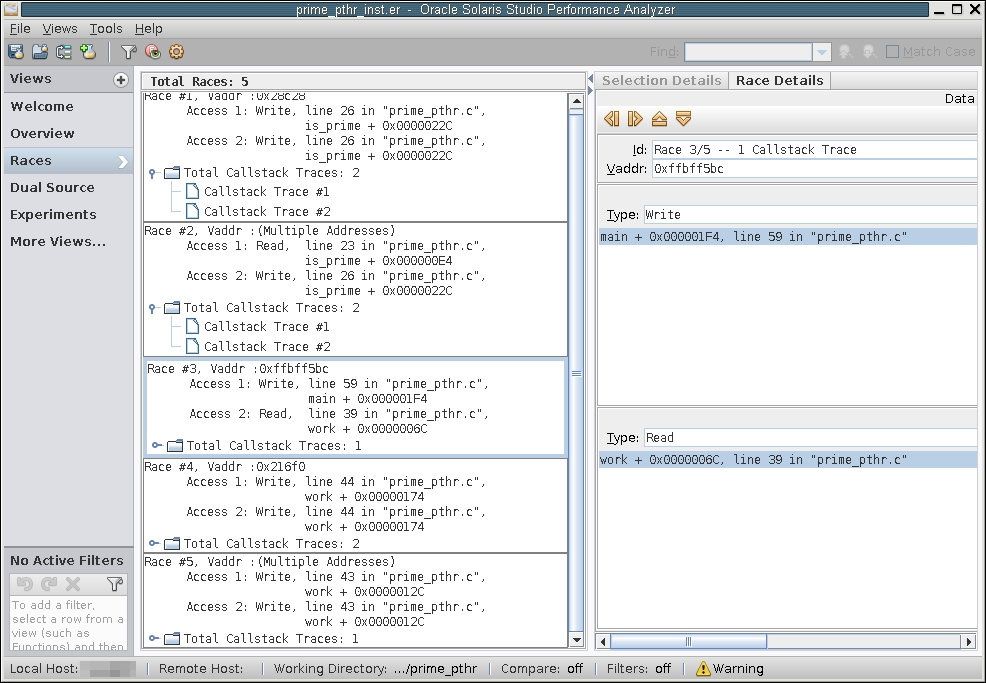Click the Race Details horizontal scrollbar thumb

688,641
